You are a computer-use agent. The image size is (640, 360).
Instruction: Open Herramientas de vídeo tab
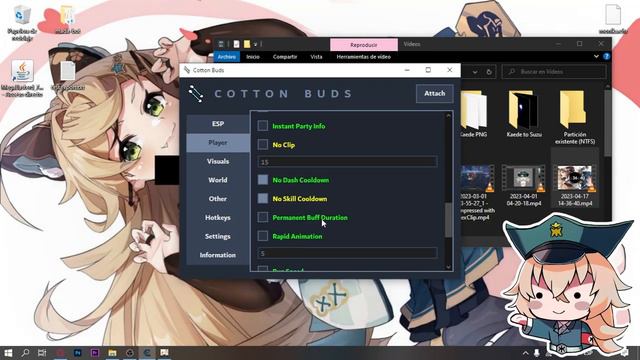363,57
